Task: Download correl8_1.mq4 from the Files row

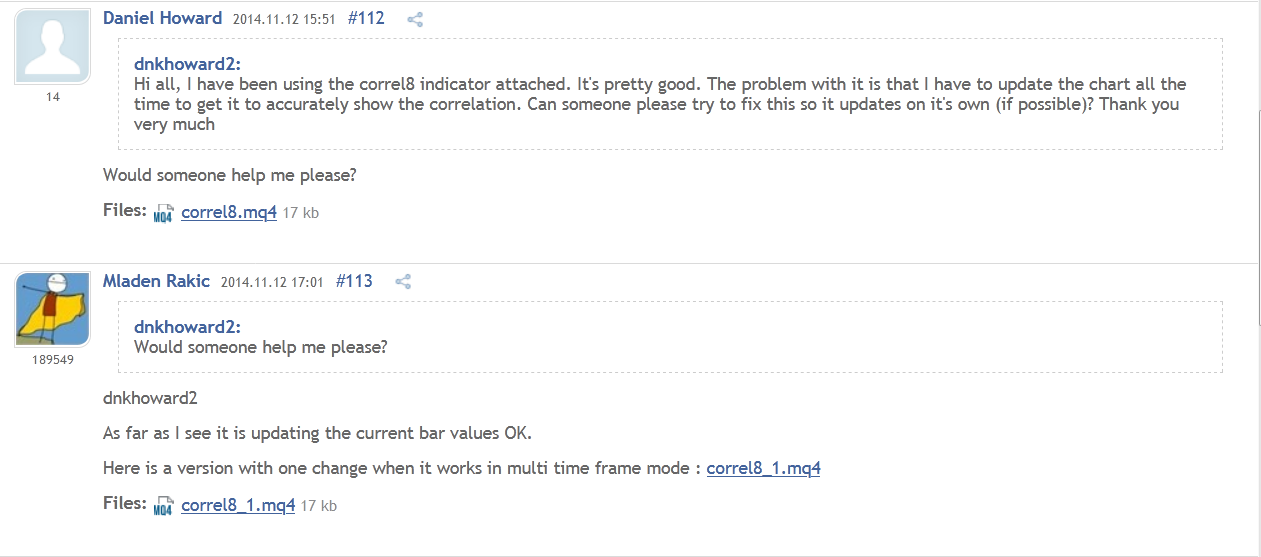Action: (238, 505)
